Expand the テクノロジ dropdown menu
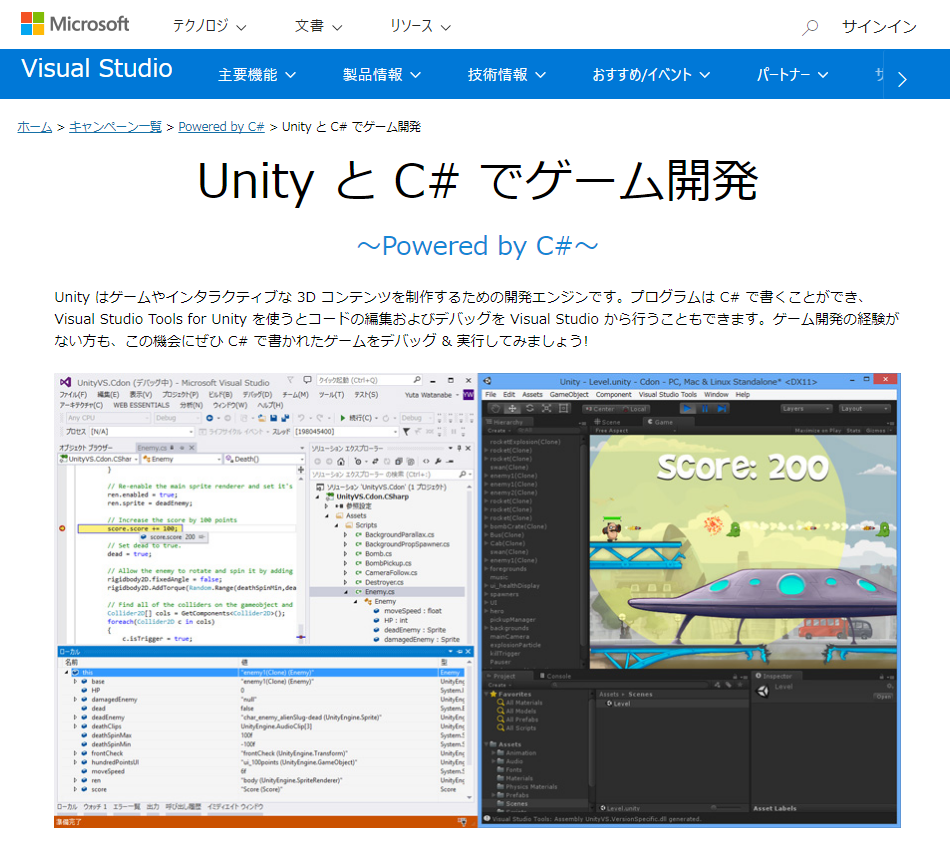 point(209,27)
